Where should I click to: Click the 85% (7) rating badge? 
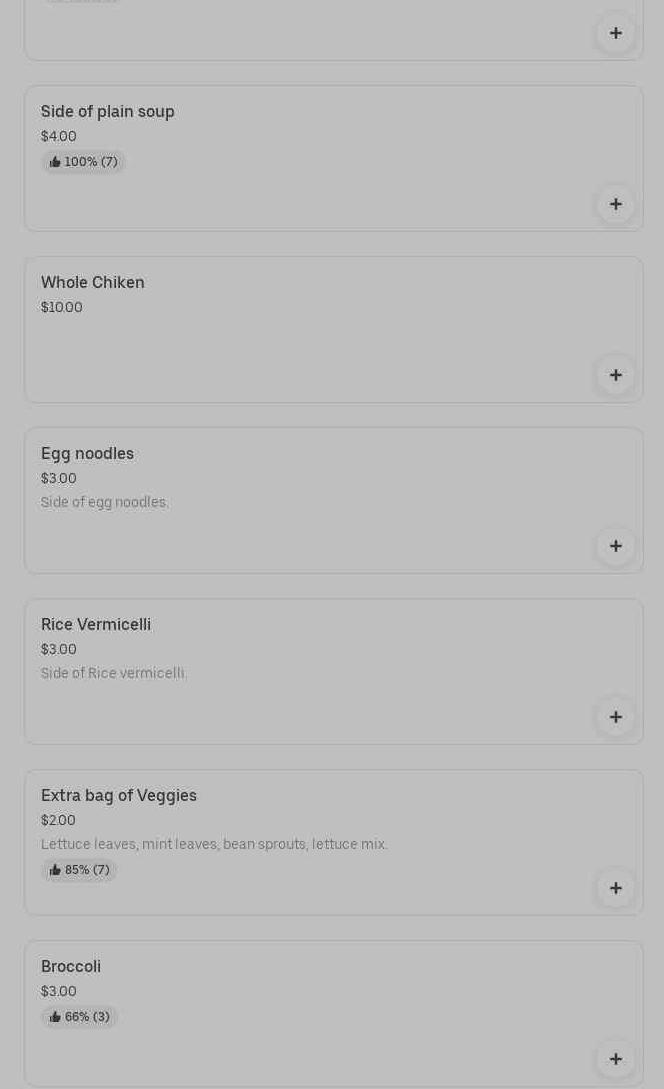(x=80, y=870)
